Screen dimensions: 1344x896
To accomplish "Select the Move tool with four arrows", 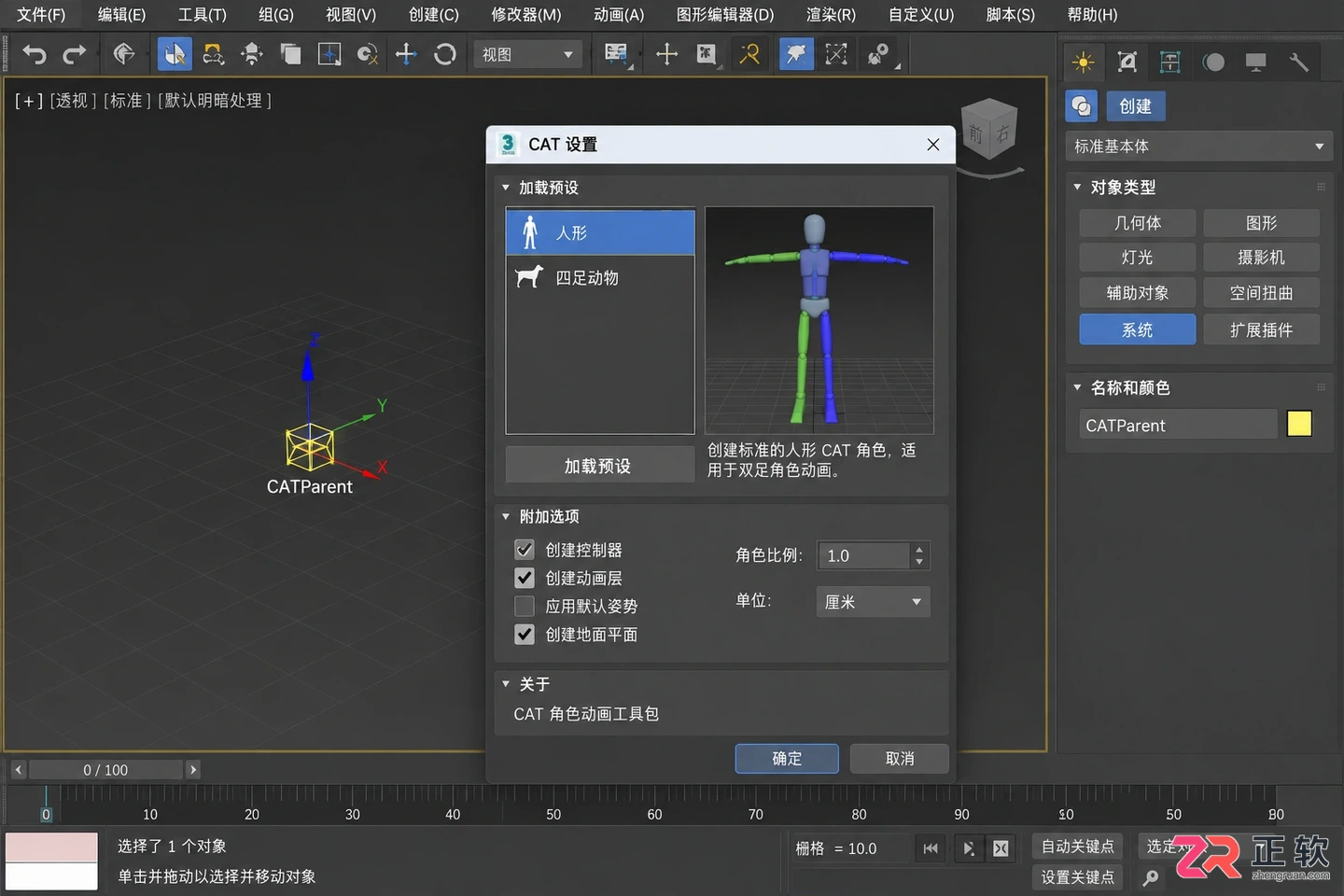I will click(406, 54).
